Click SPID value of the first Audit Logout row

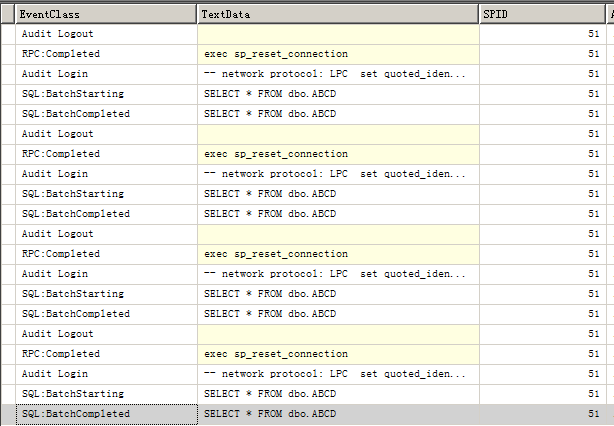point(594,34)
